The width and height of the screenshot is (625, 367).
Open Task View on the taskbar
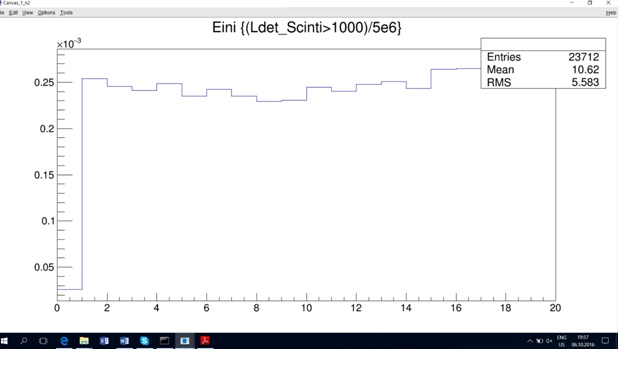(x=43, y=341)
